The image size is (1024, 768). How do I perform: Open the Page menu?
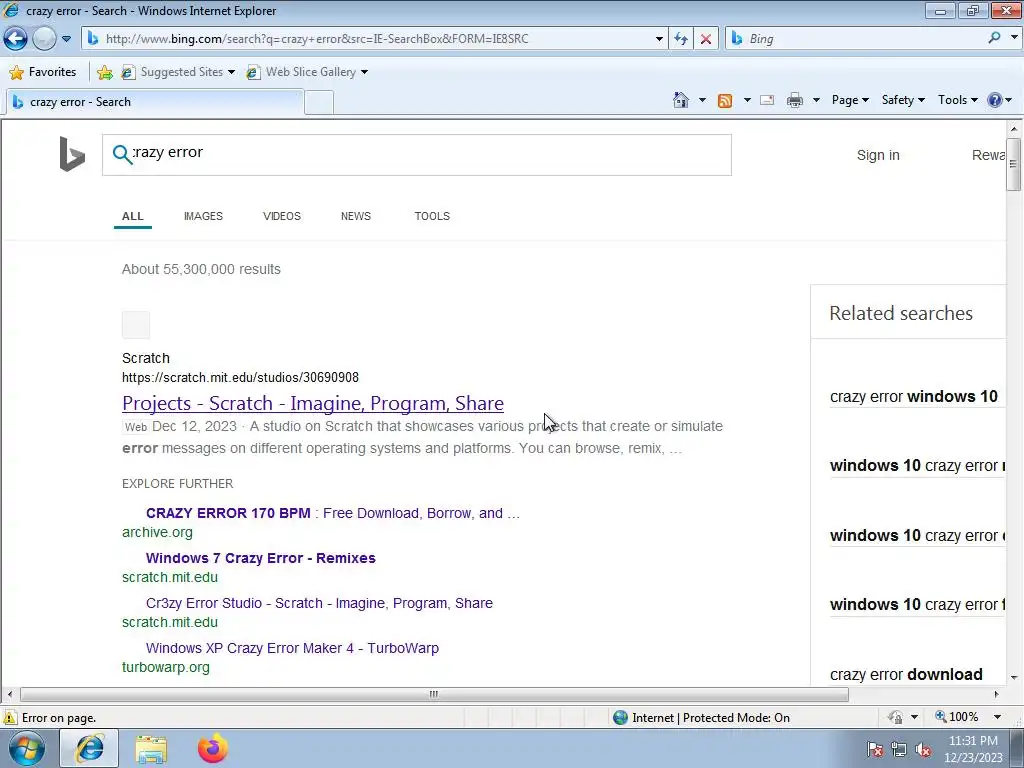tap(850, 100)
